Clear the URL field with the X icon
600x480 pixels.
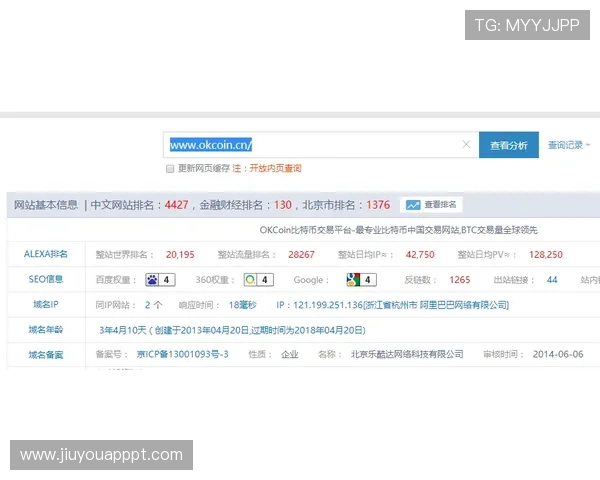(466, 144)
